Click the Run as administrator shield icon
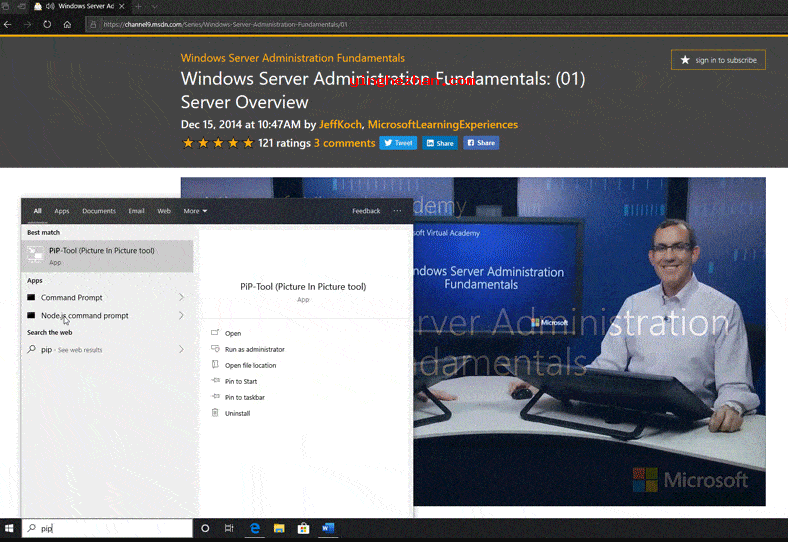Viewport: 788px width, 542px height. pyautogui.click(x=215, y=348)
